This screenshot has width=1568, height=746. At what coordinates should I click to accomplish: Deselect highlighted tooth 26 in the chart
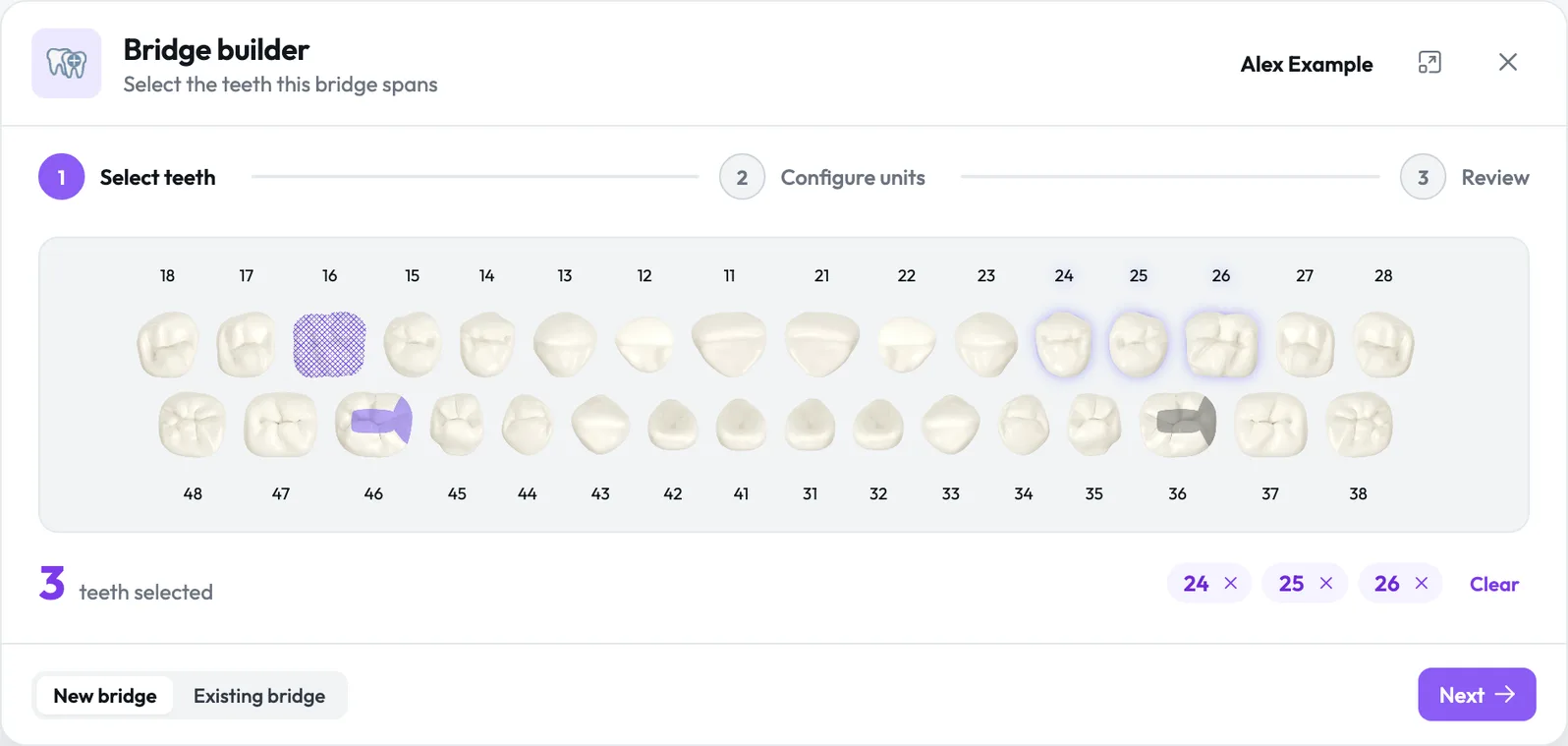coord(1221,344)
